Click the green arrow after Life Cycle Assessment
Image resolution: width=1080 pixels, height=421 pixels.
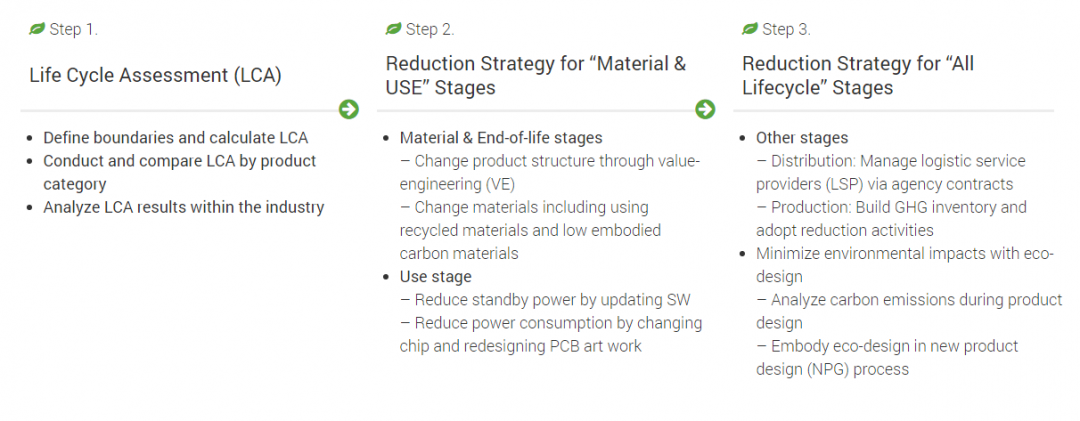point(349,109)
